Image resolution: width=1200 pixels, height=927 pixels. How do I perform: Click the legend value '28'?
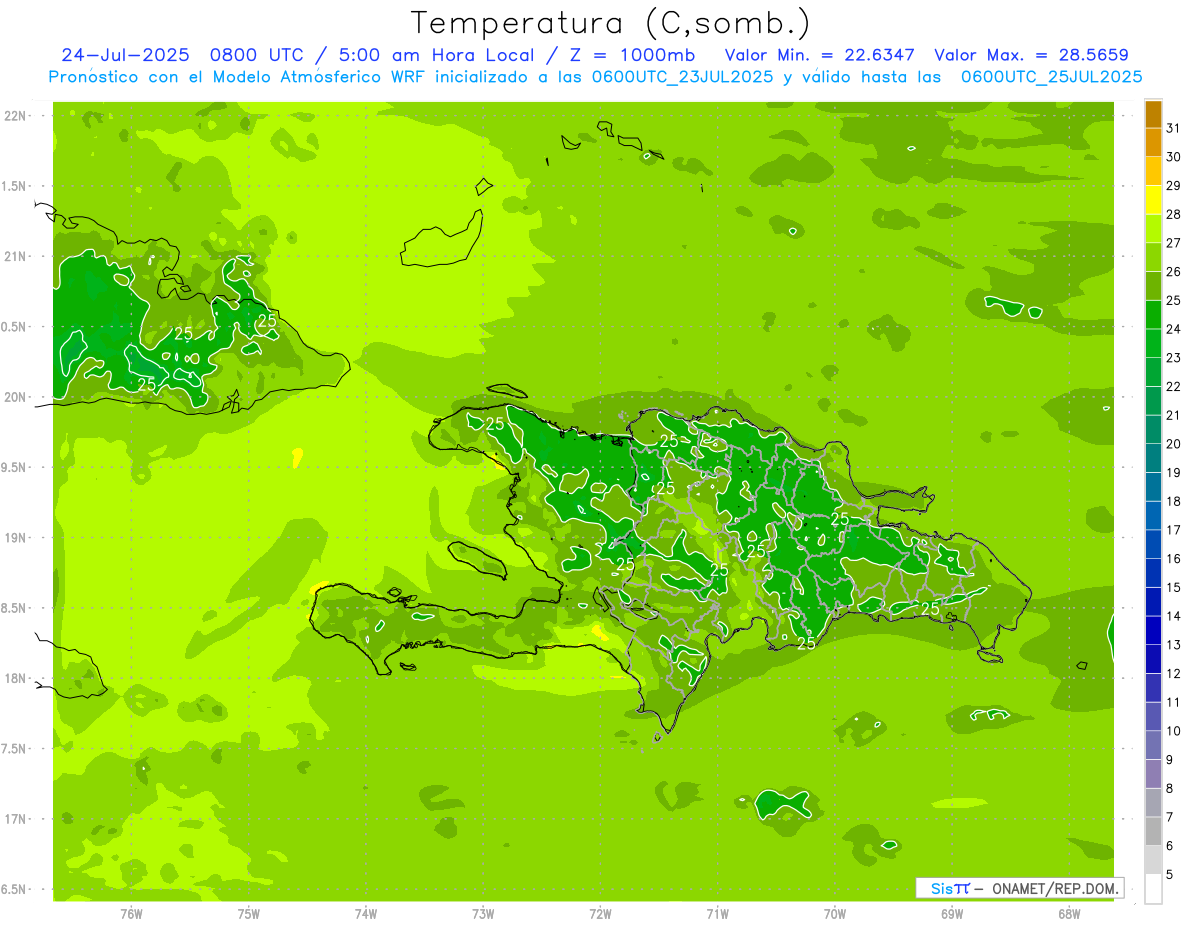(x=1174, y=213)
